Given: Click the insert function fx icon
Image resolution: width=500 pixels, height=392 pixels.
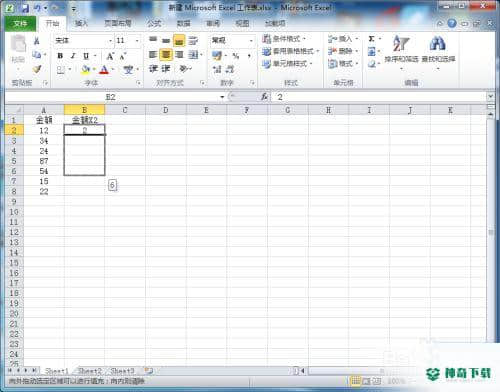Looking at the screenshot, I should point(265,97).
